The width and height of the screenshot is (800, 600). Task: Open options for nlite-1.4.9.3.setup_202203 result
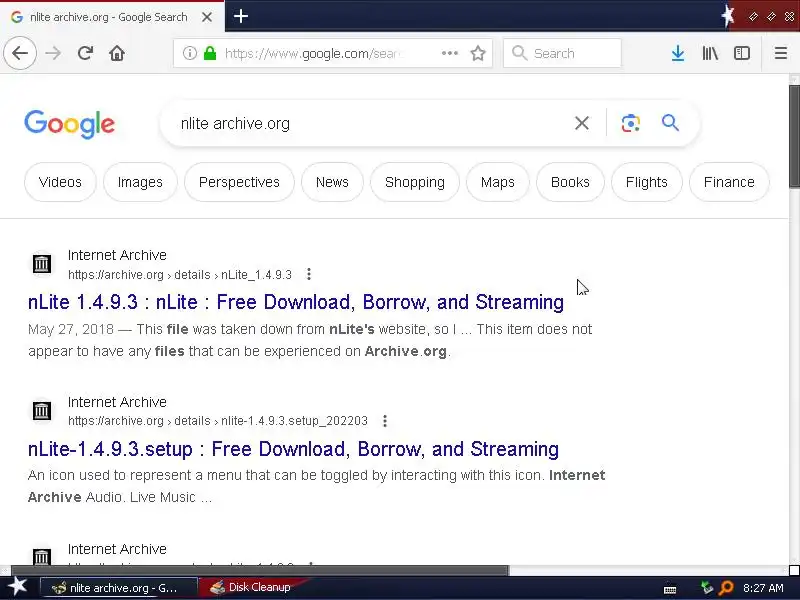click(385, 421)
